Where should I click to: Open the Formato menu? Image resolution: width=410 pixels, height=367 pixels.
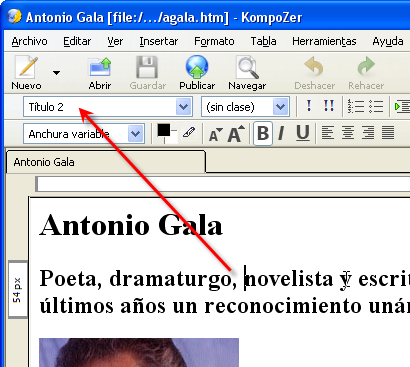point(214,41)
